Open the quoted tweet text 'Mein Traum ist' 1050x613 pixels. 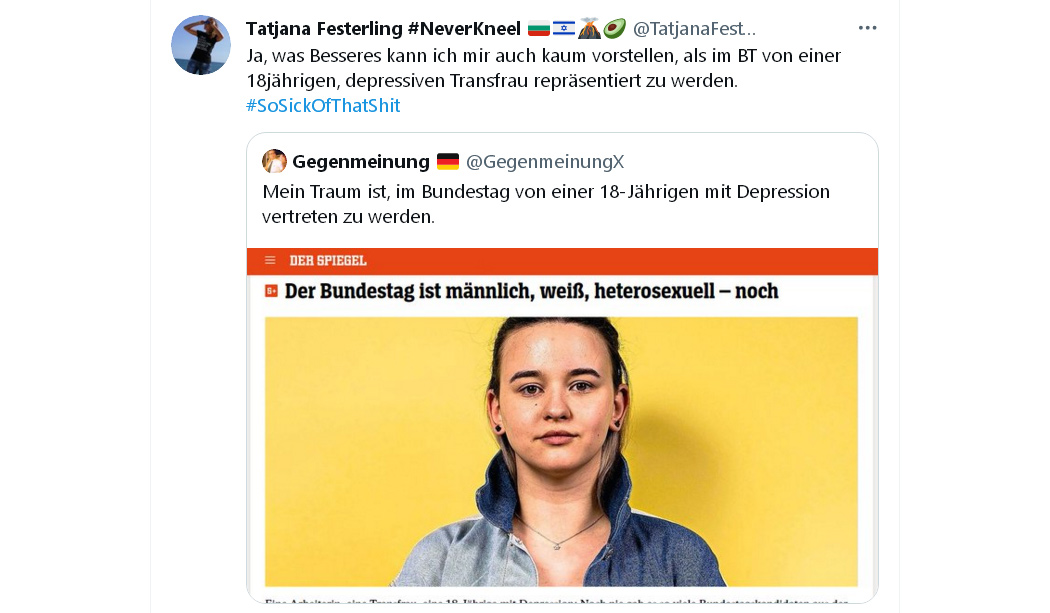pos(546,204)
